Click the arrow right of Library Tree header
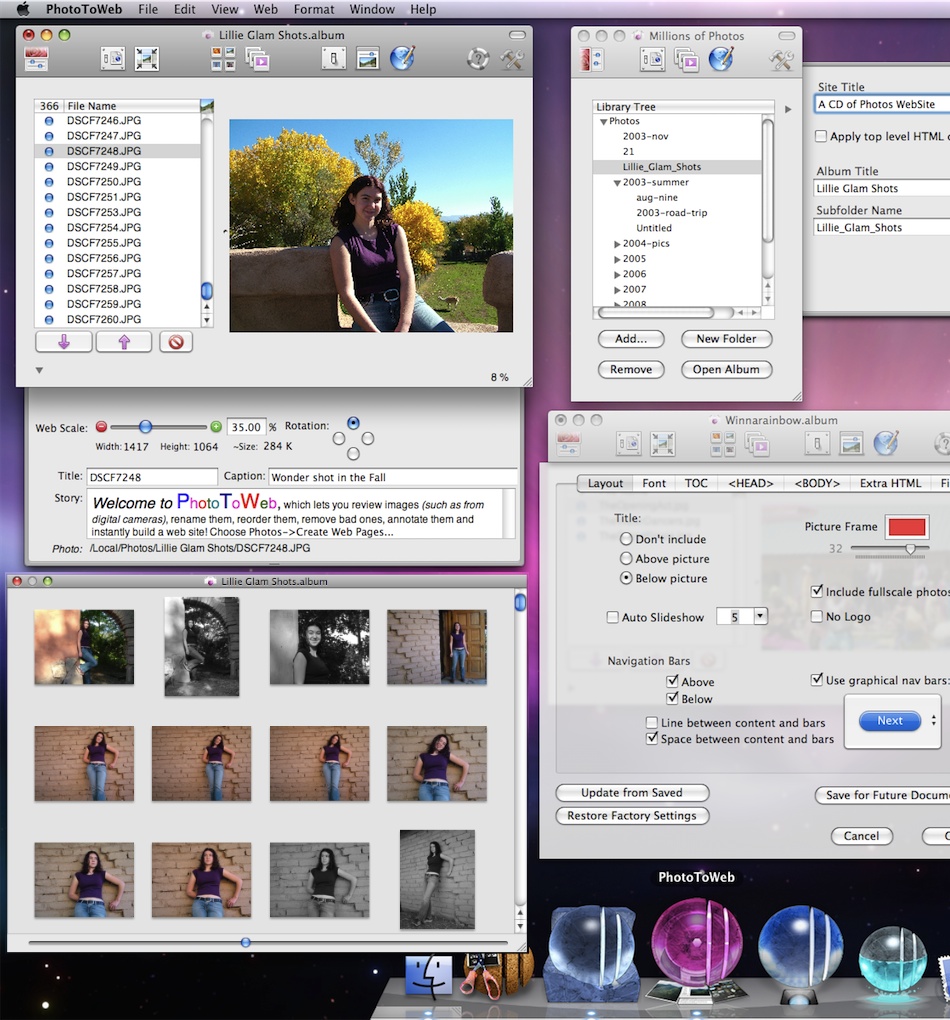The height and width of the screenshot is (1020, 950). (788, 109)
